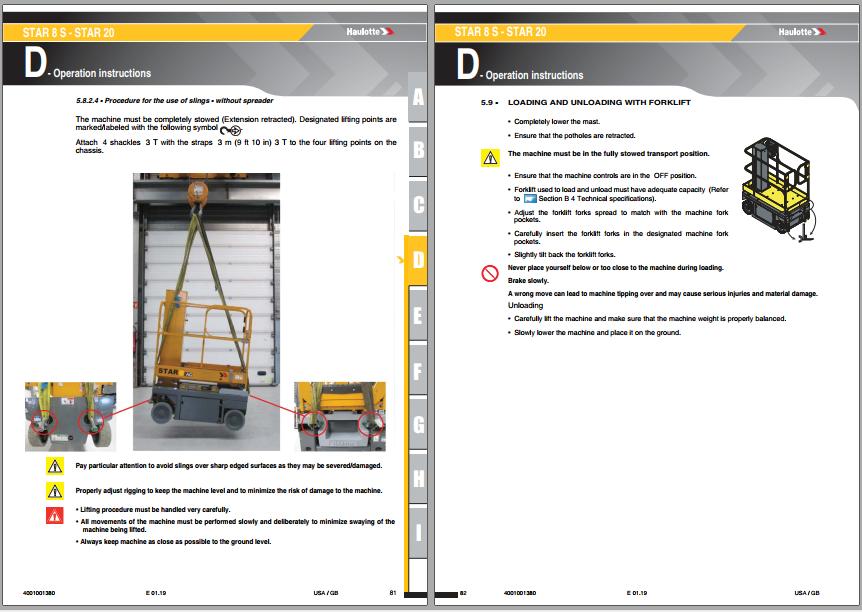
Task: Go to section C side tab
Action: pos(418,206)
